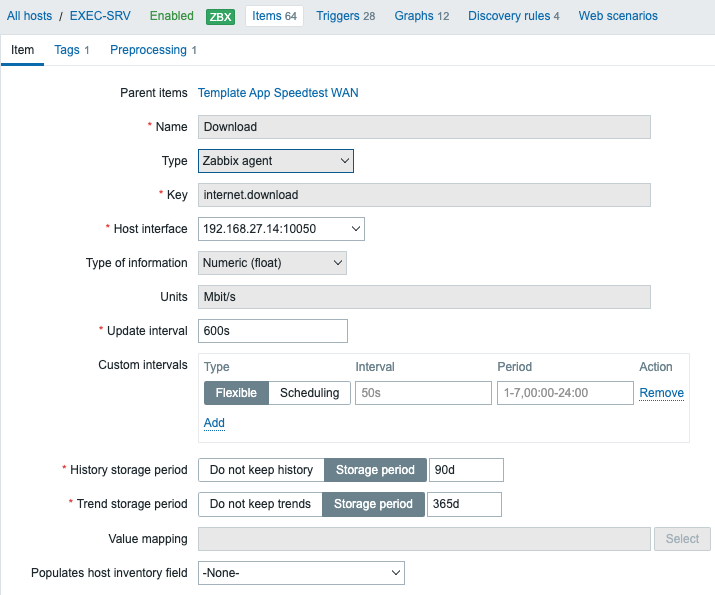This screenshot has width=715, height=595.
Task: Click the Update interval field
Action: [273, 331]
